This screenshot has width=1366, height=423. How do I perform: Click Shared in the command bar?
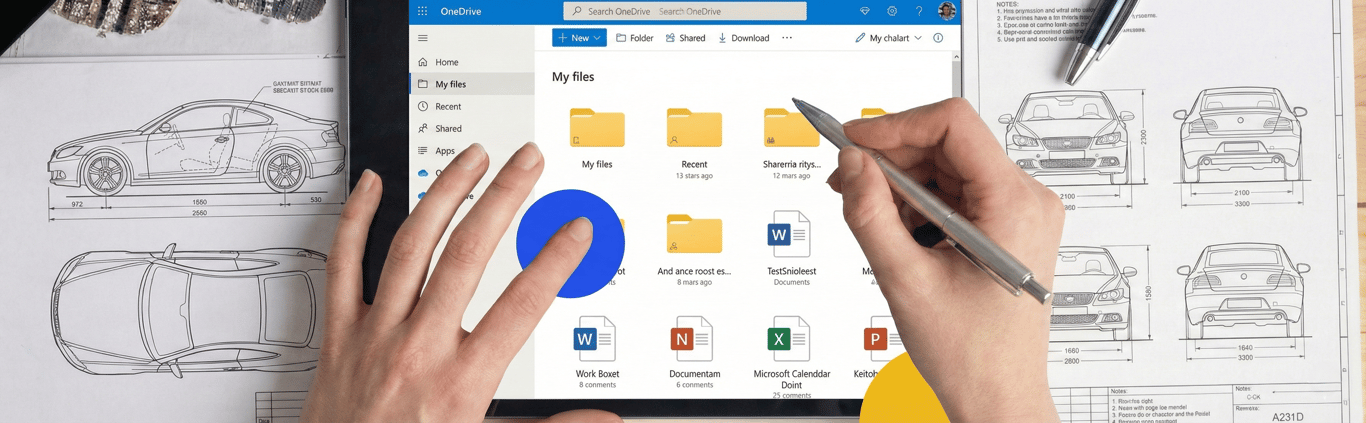pos(685,38)
